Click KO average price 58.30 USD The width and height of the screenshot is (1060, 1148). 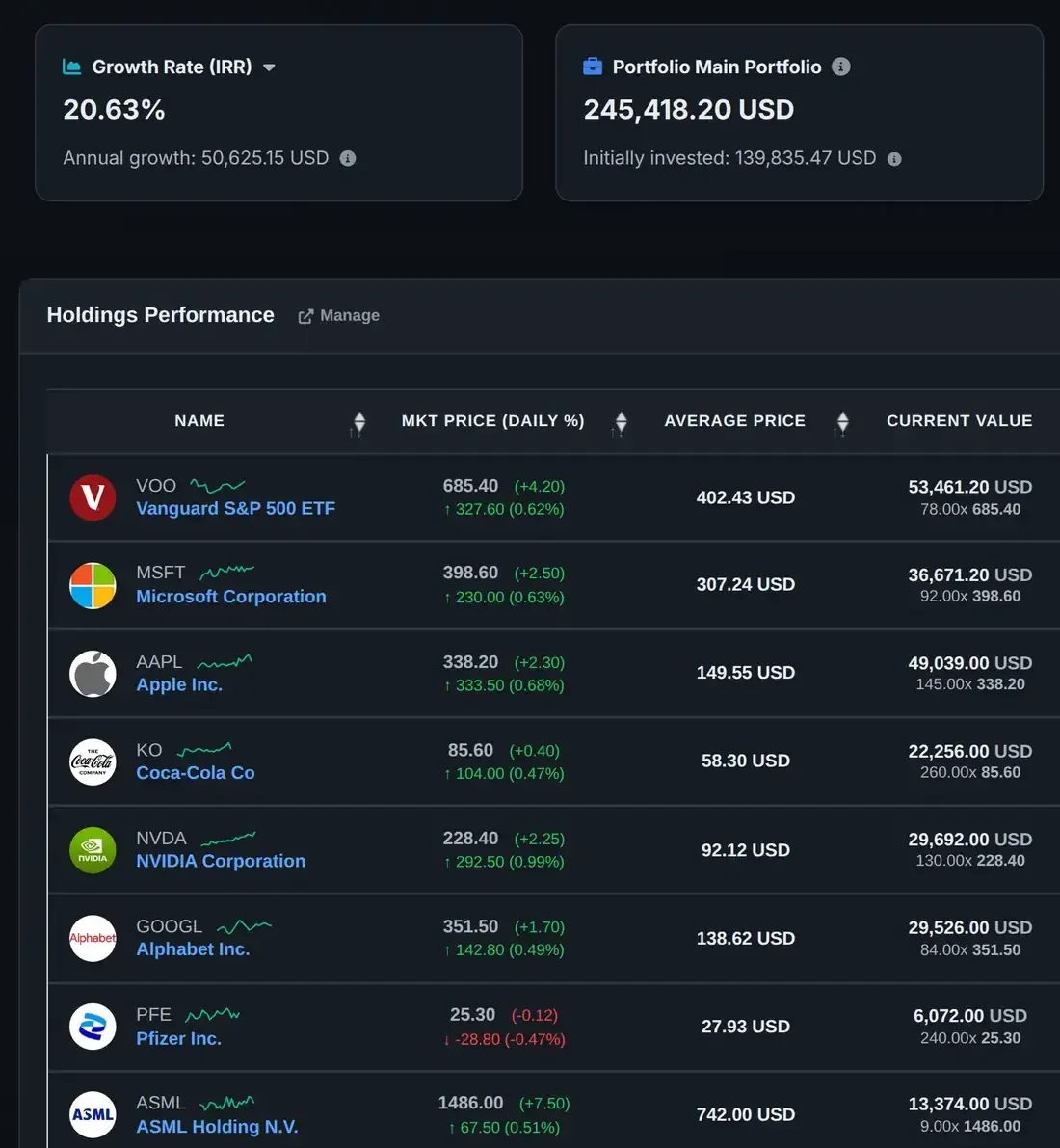point(745,761)
